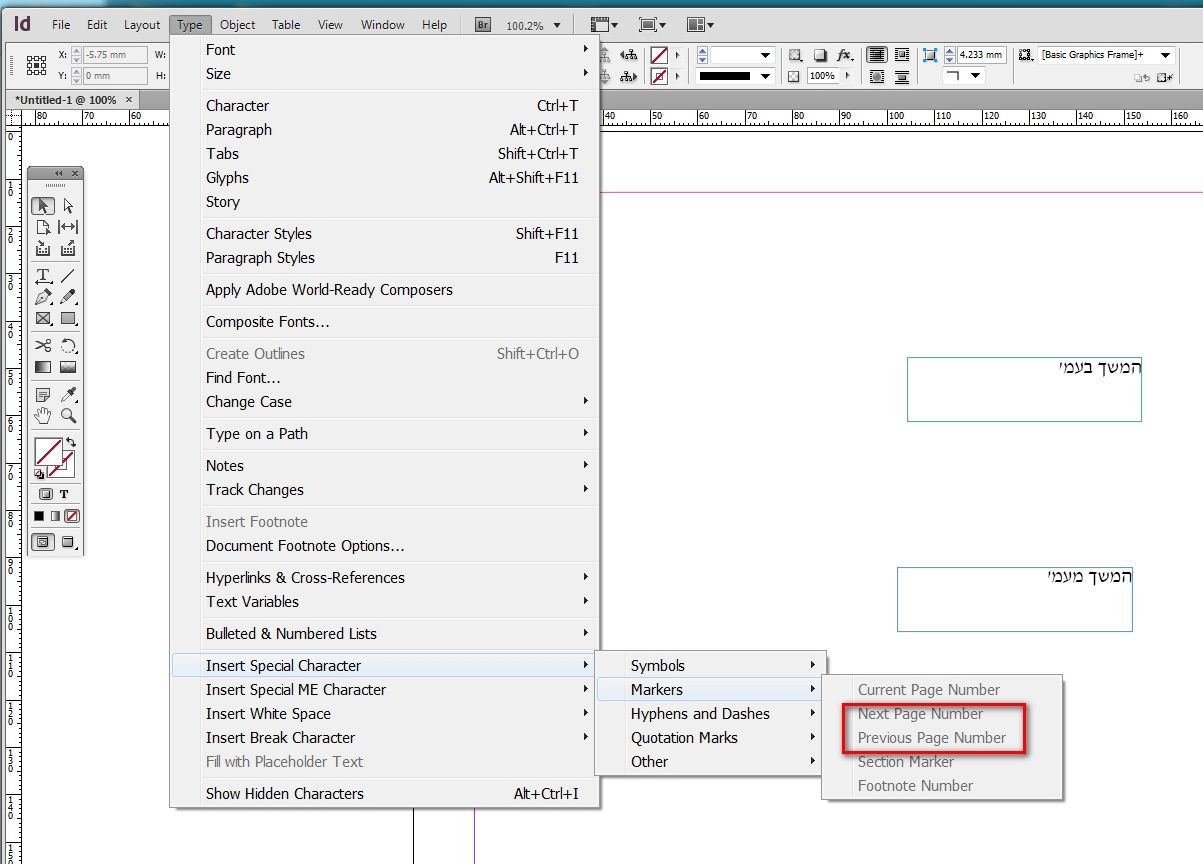This screenshot has height=864, width=1203.
Task: Choose Find Font... from the Type menu
Action: pyautogui.click(x=385, y=377)
